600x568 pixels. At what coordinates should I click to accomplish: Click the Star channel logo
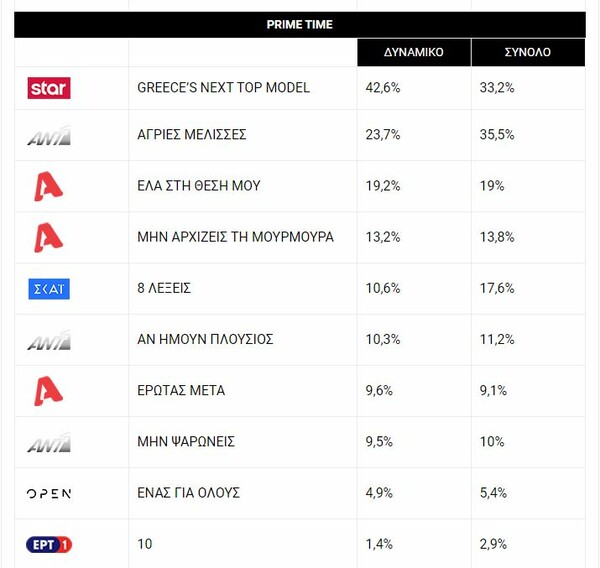[49, 88]
